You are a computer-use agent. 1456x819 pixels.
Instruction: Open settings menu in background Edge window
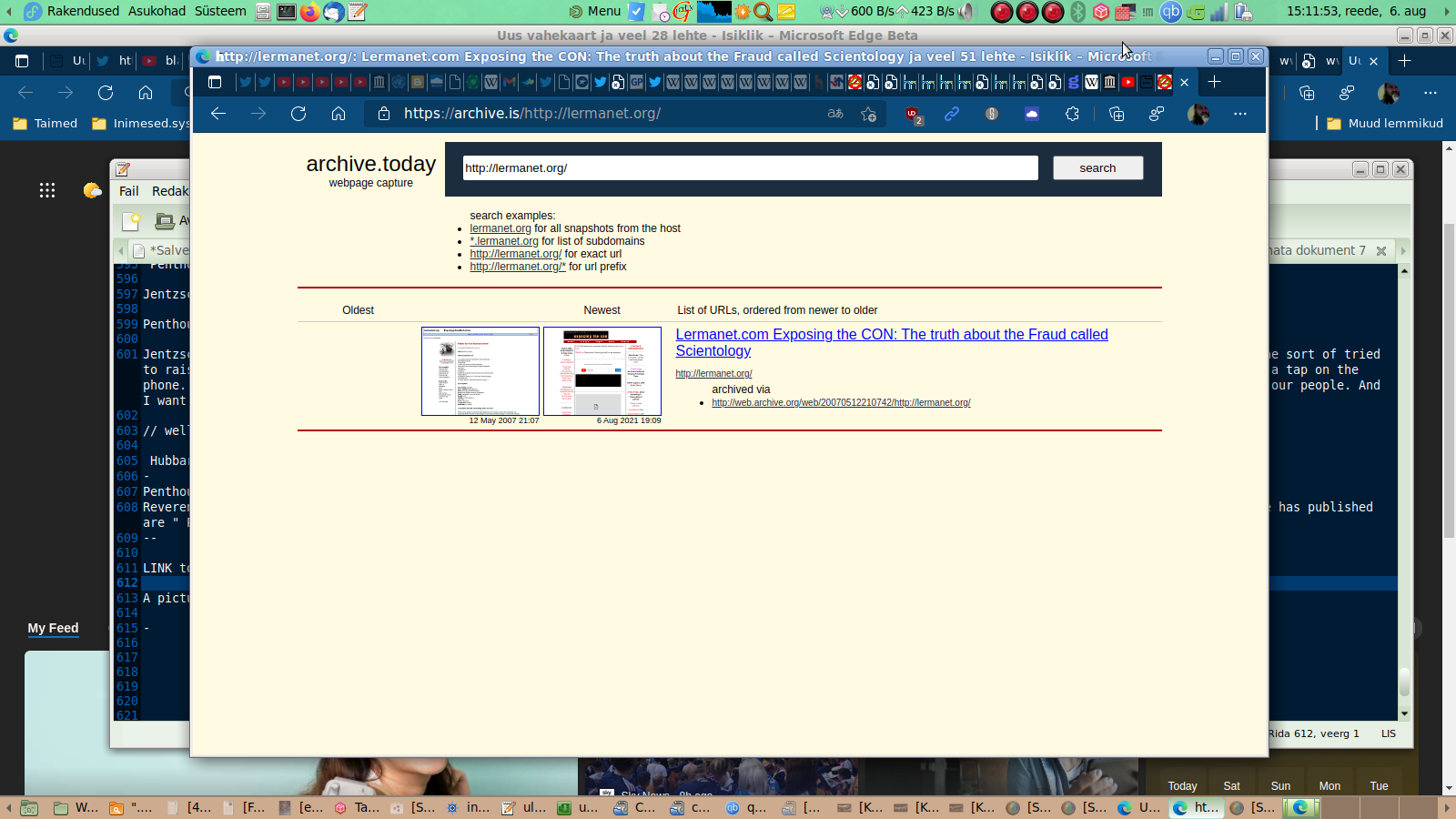[x=1431, y=93]
